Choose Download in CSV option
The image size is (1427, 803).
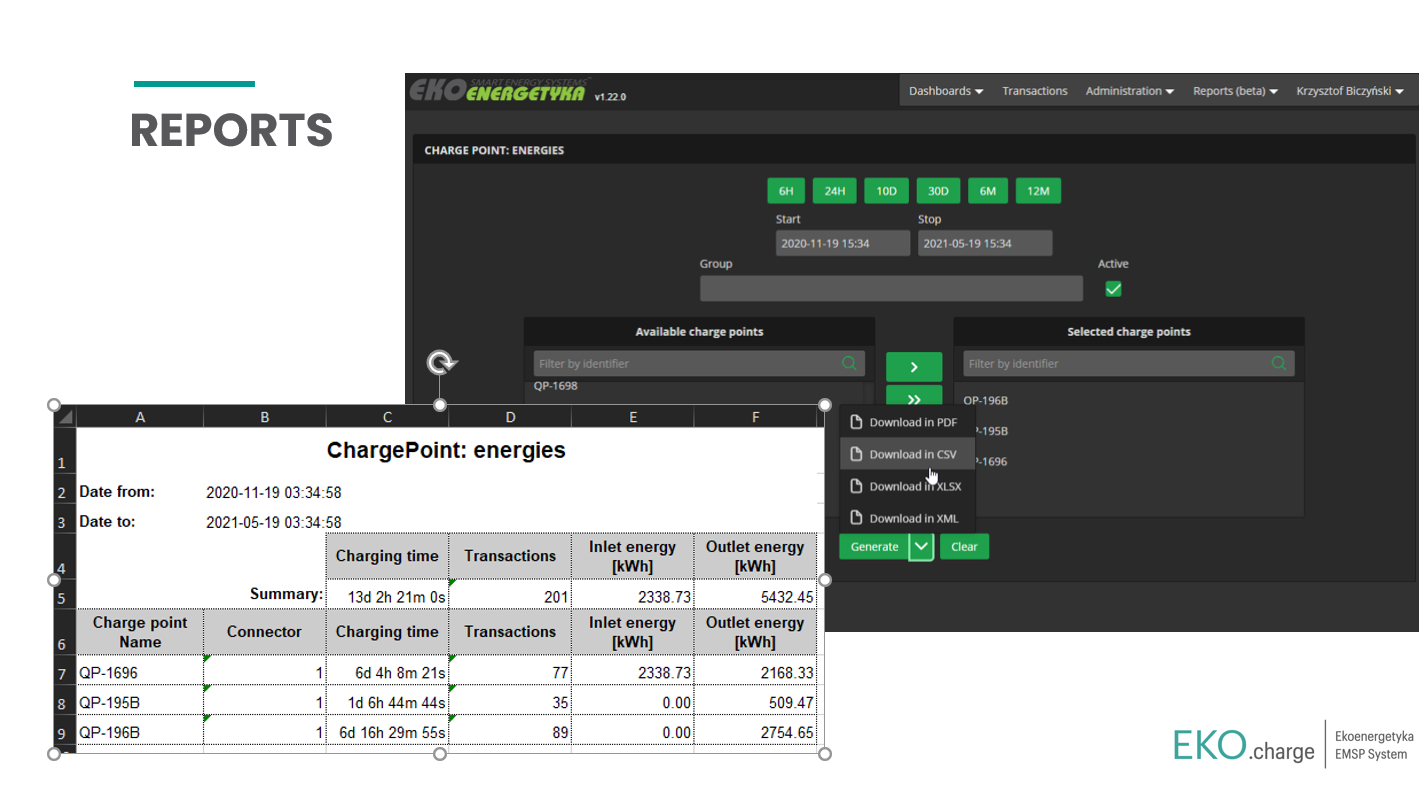coord(911,454)
